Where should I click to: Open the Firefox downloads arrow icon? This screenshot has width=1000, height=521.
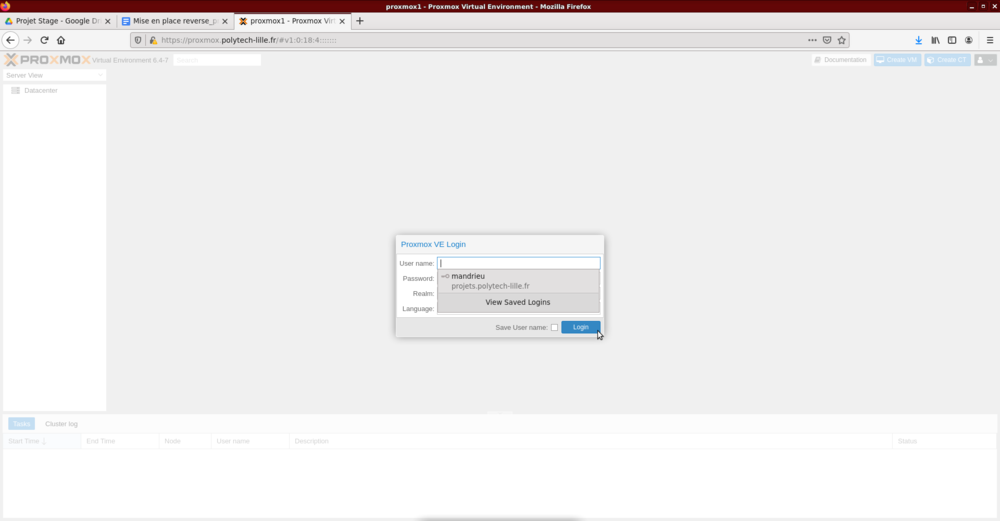(x=919, y=40)
